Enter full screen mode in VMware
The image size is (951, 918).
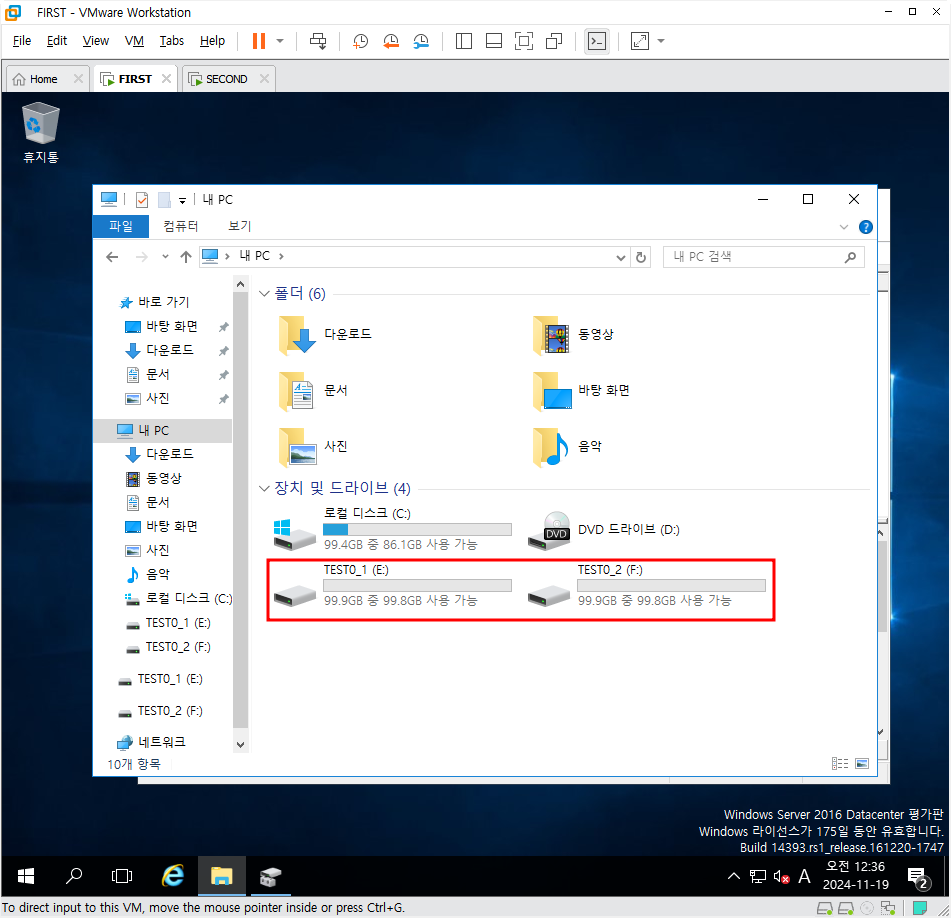click(523, 41)
